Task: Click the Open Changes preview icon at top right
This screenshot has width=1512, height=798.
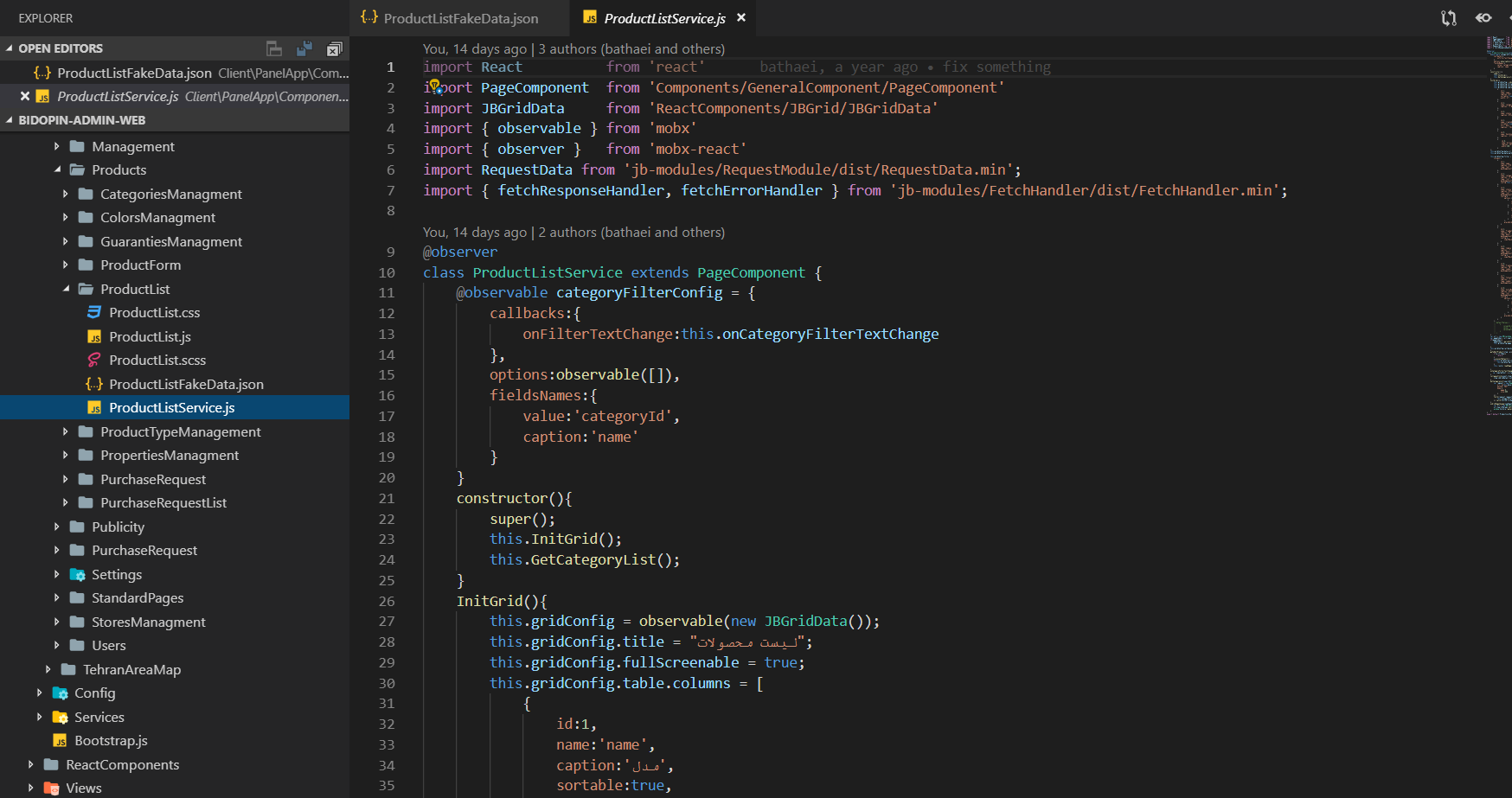Action: pos(1483,17)
